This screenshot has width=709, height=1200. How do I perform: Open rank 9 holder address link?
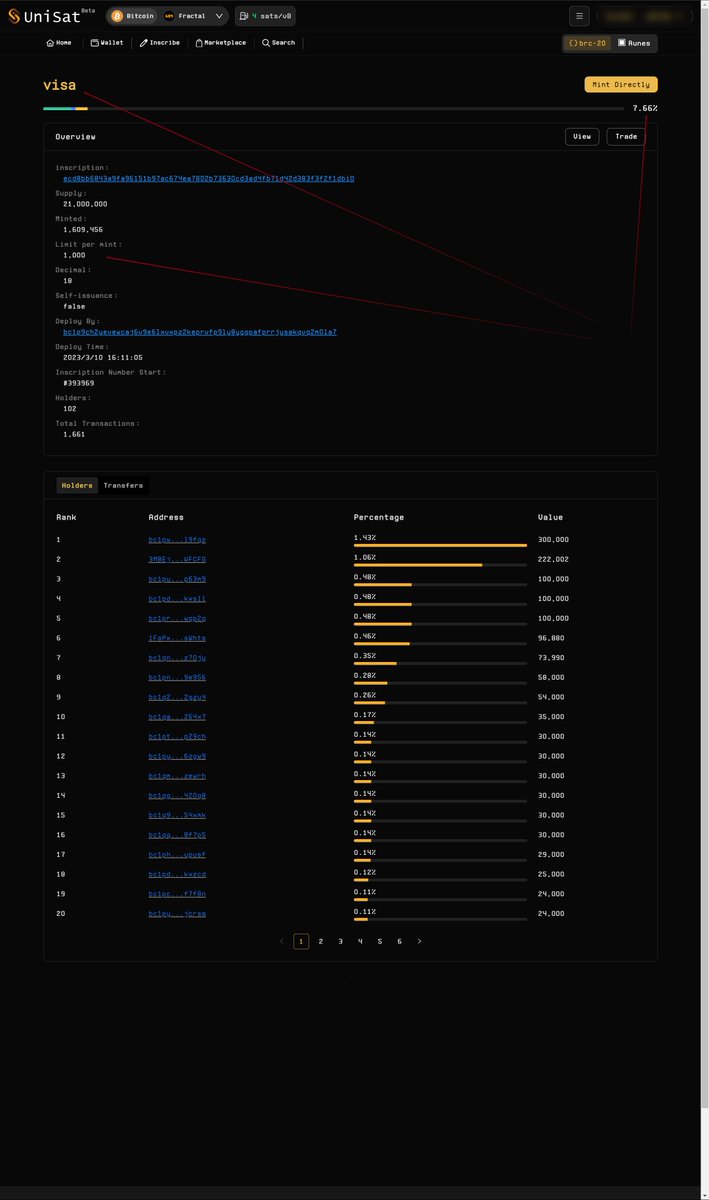click(177, 697)
